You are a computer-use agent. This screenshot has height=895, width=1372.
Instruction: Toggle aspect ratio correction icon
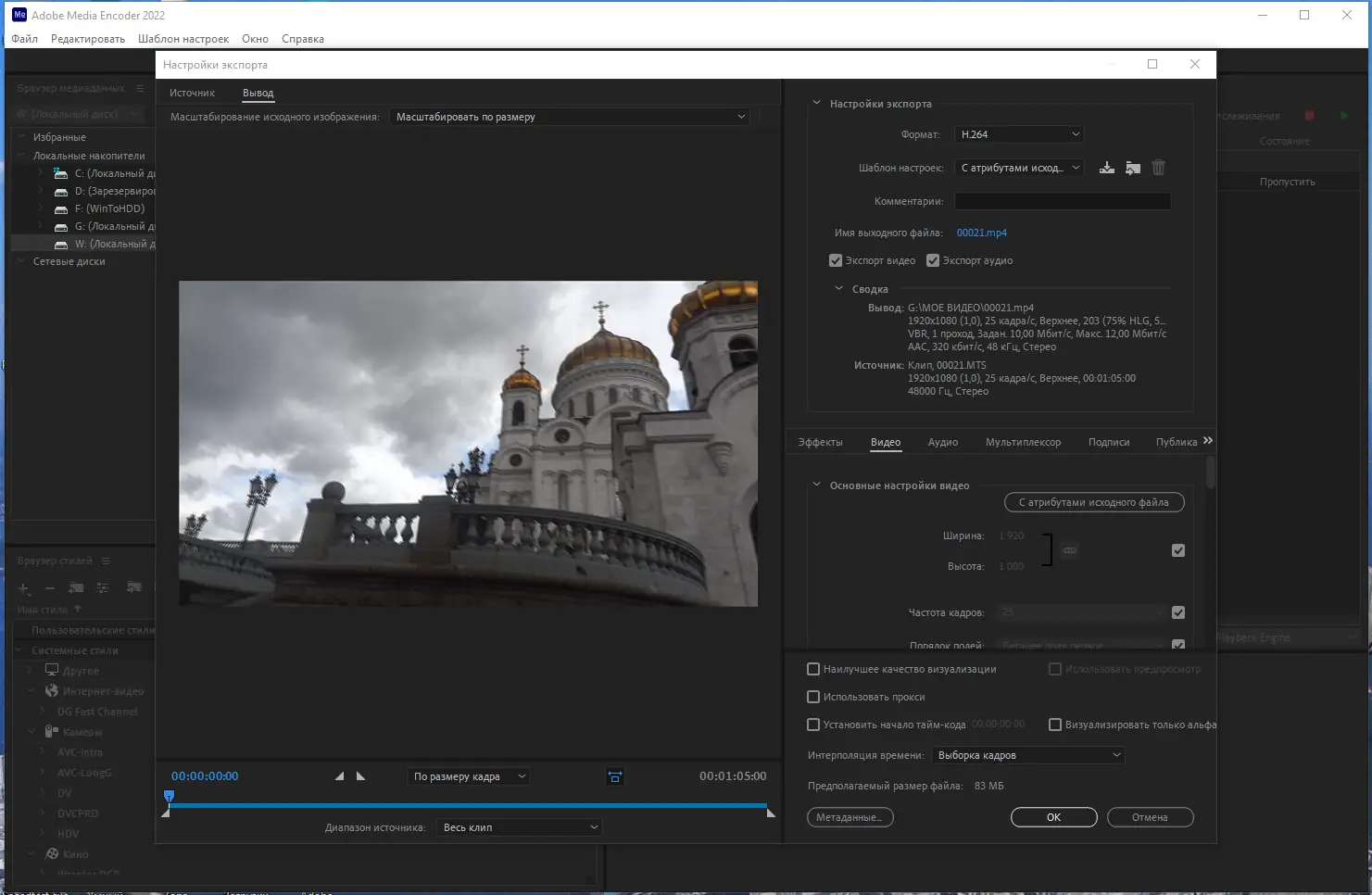615,776
